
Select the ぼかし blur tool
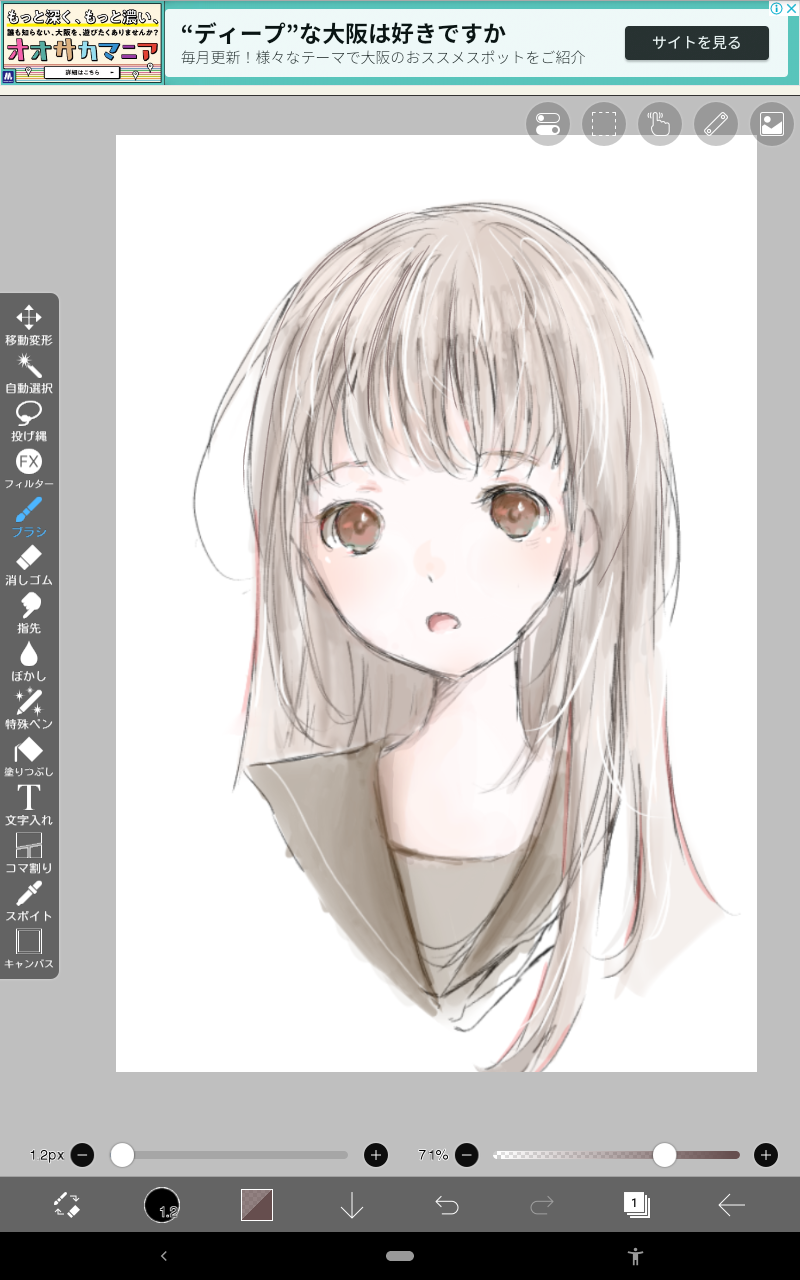coord(29,661)
